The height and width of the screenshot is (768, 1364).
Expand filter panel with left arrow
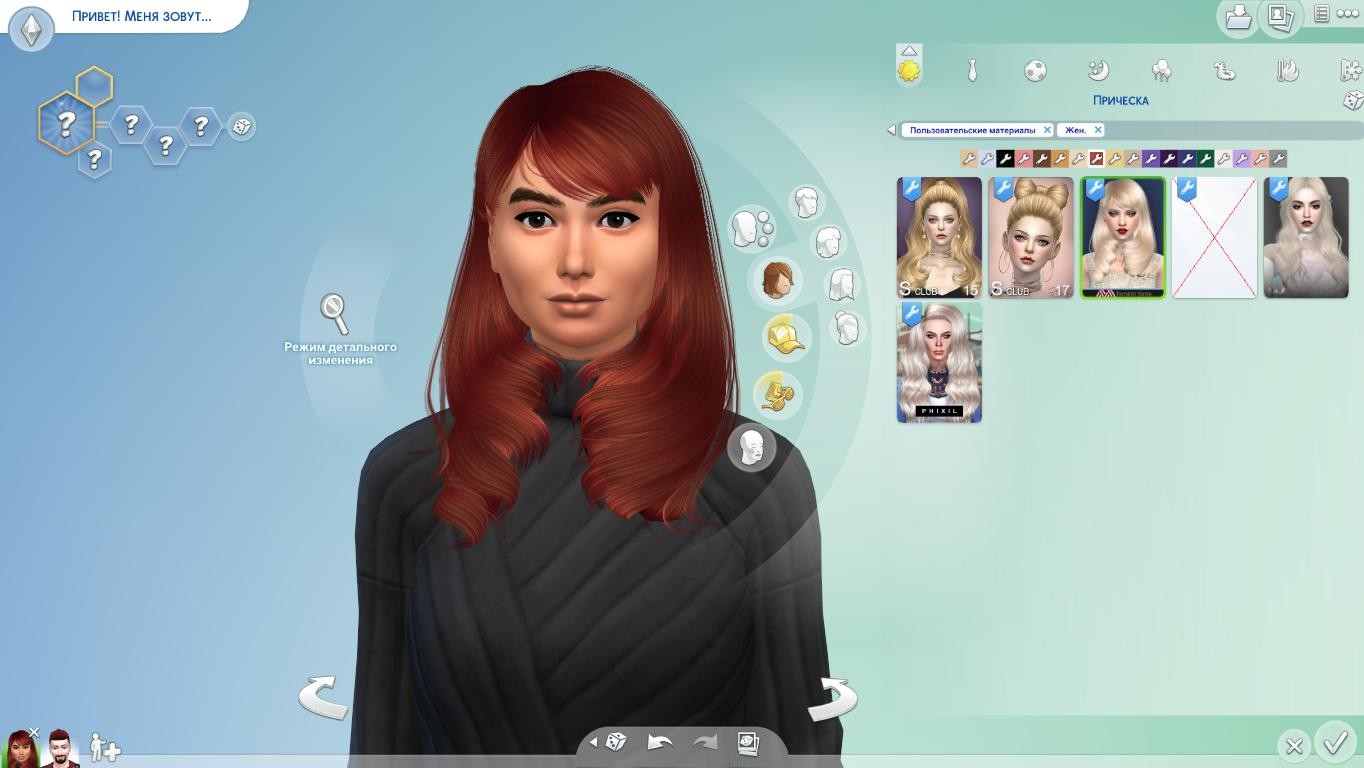(891, 130)
